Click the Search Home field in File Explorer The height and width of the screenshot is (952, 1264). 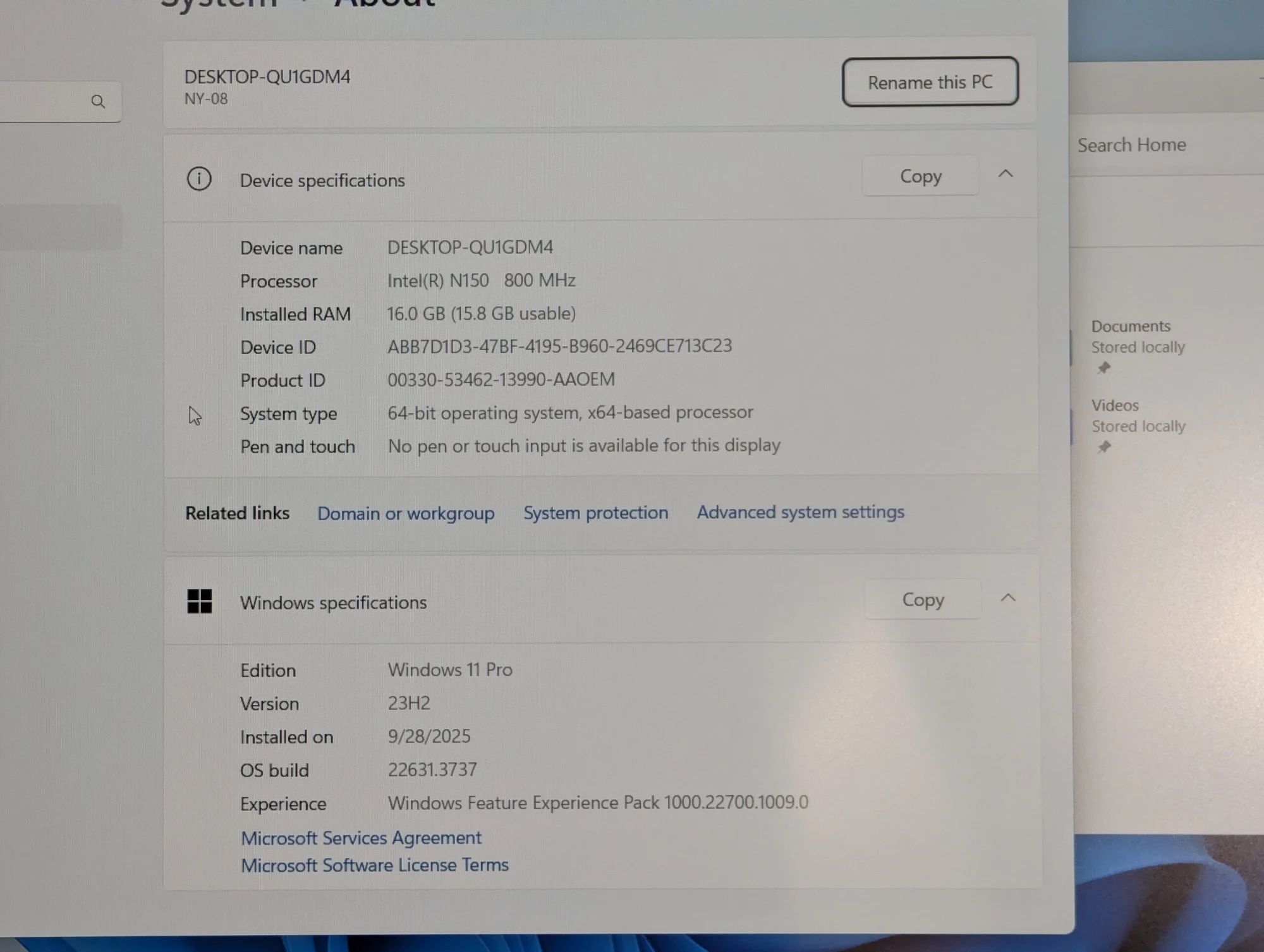(1167, 145)
